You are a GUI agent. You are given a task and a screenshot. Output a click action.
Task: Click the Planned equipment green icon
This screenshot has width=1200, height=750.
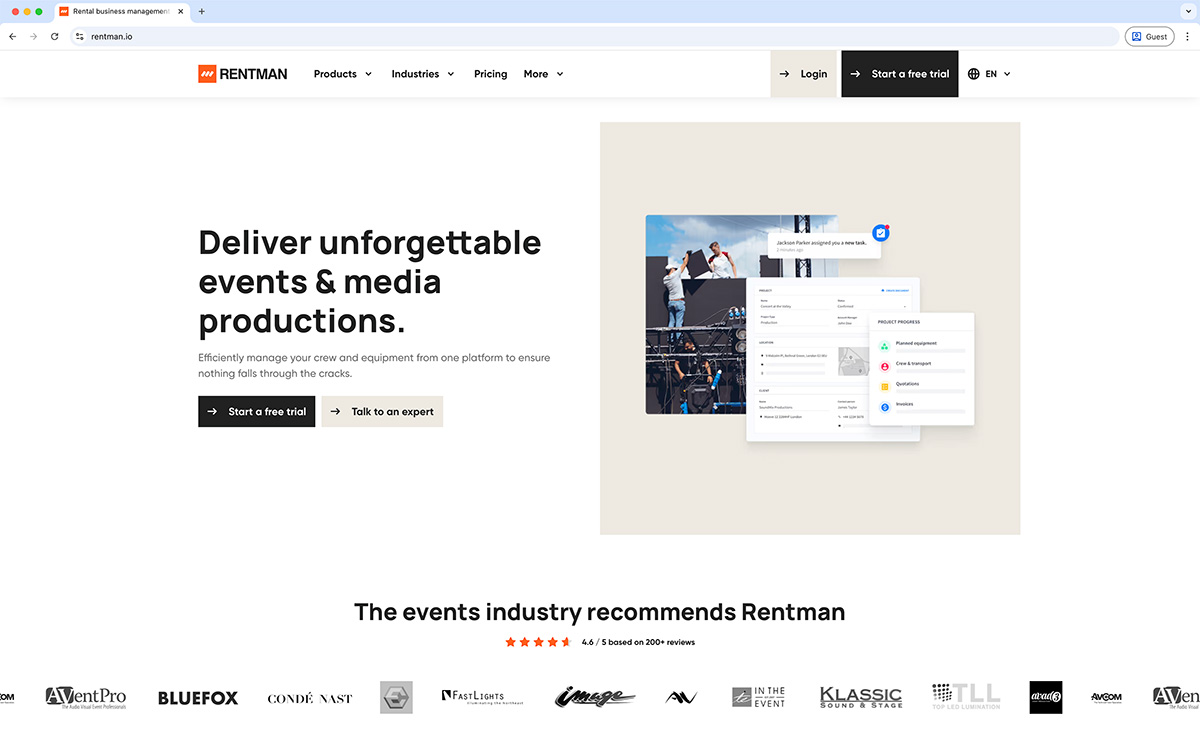click(x=885, y=346)
